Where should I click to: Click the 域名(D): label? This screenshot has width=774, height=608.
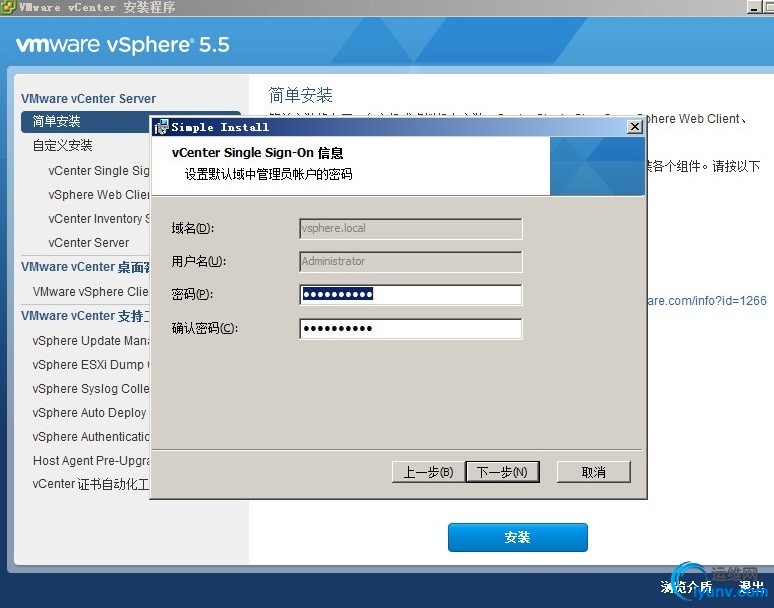[x=193, y=228]
